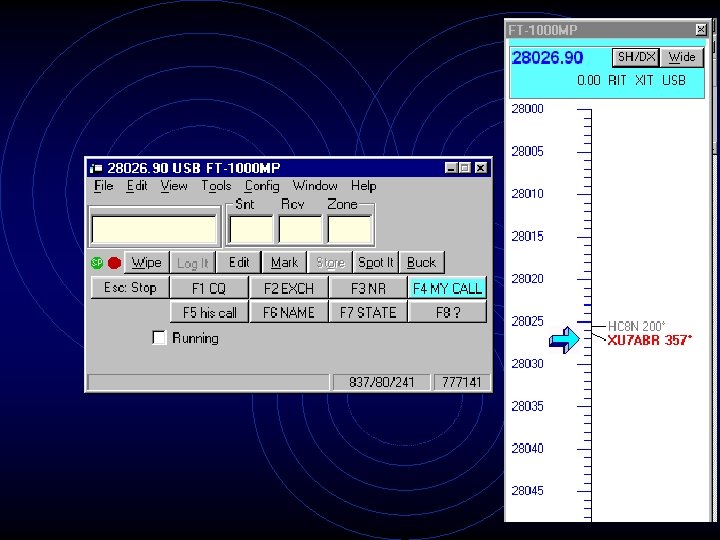Click the F1 CQ button
The width and height of the screenshot is (720, 540).
pyautogui.click(x=209, y=288)
